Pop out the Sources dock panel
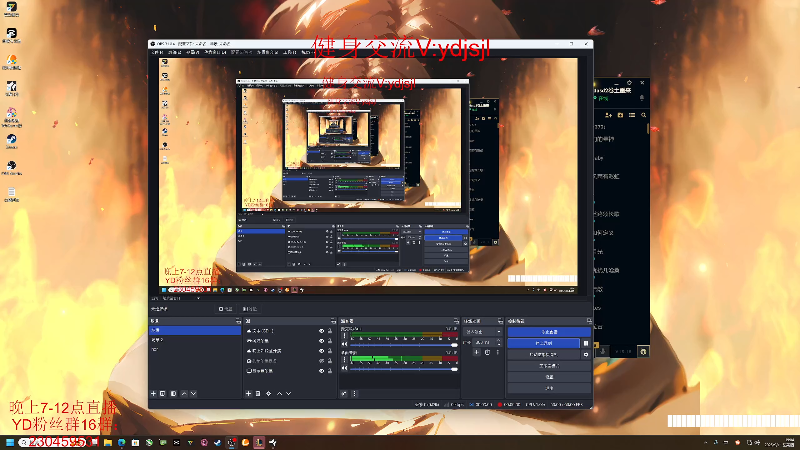This screenshot has width=800, height=450. click(333, 321)
